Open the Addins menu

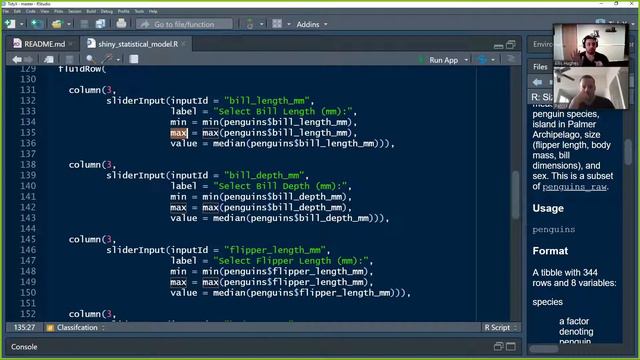[312, 24]
